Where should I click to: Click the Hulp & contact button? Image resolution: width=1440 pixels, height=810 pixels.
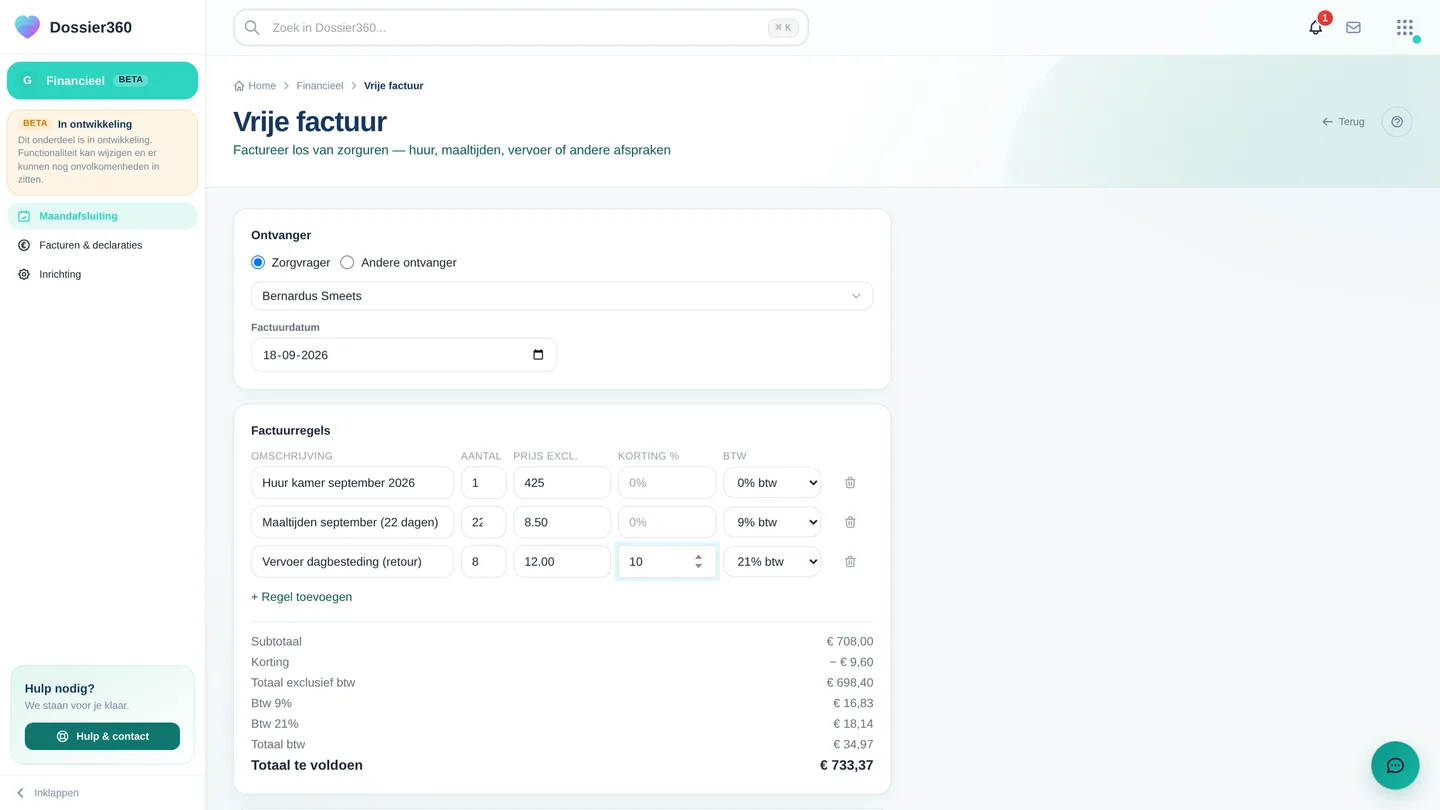(102, 736)
